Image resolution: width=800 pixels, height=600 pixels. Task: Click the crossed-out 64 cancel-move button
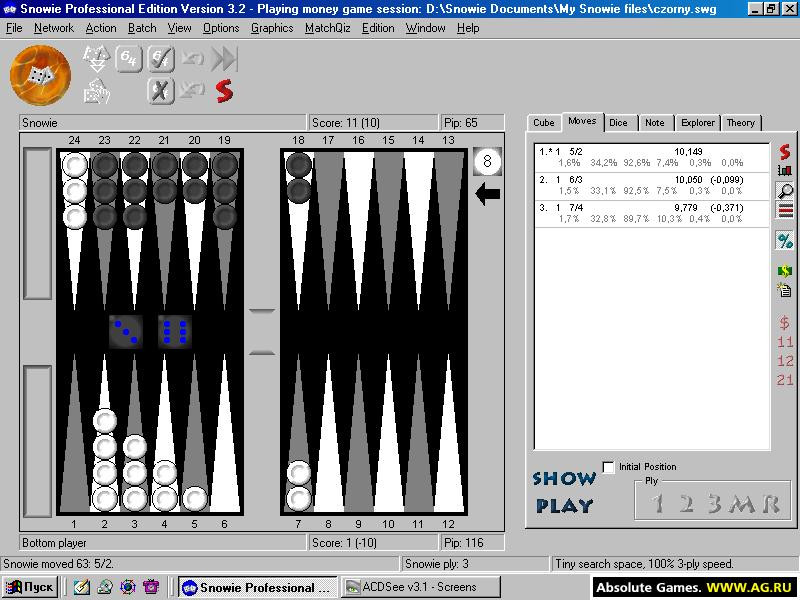[161, 91]
